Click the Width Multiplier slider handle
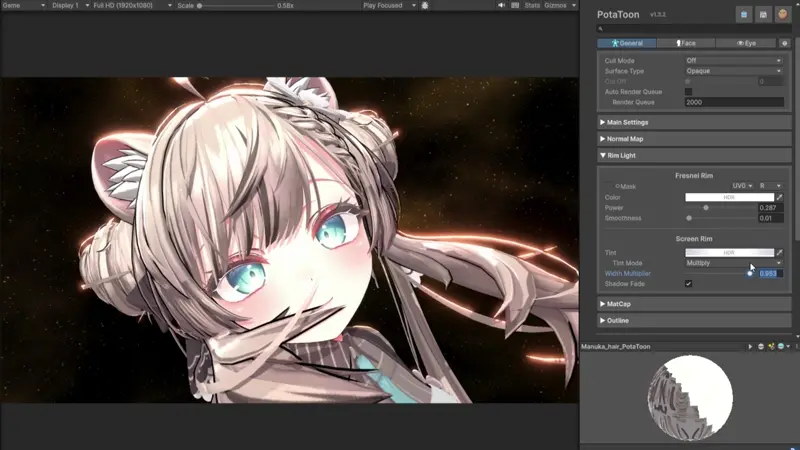 (x=749, y=273)
